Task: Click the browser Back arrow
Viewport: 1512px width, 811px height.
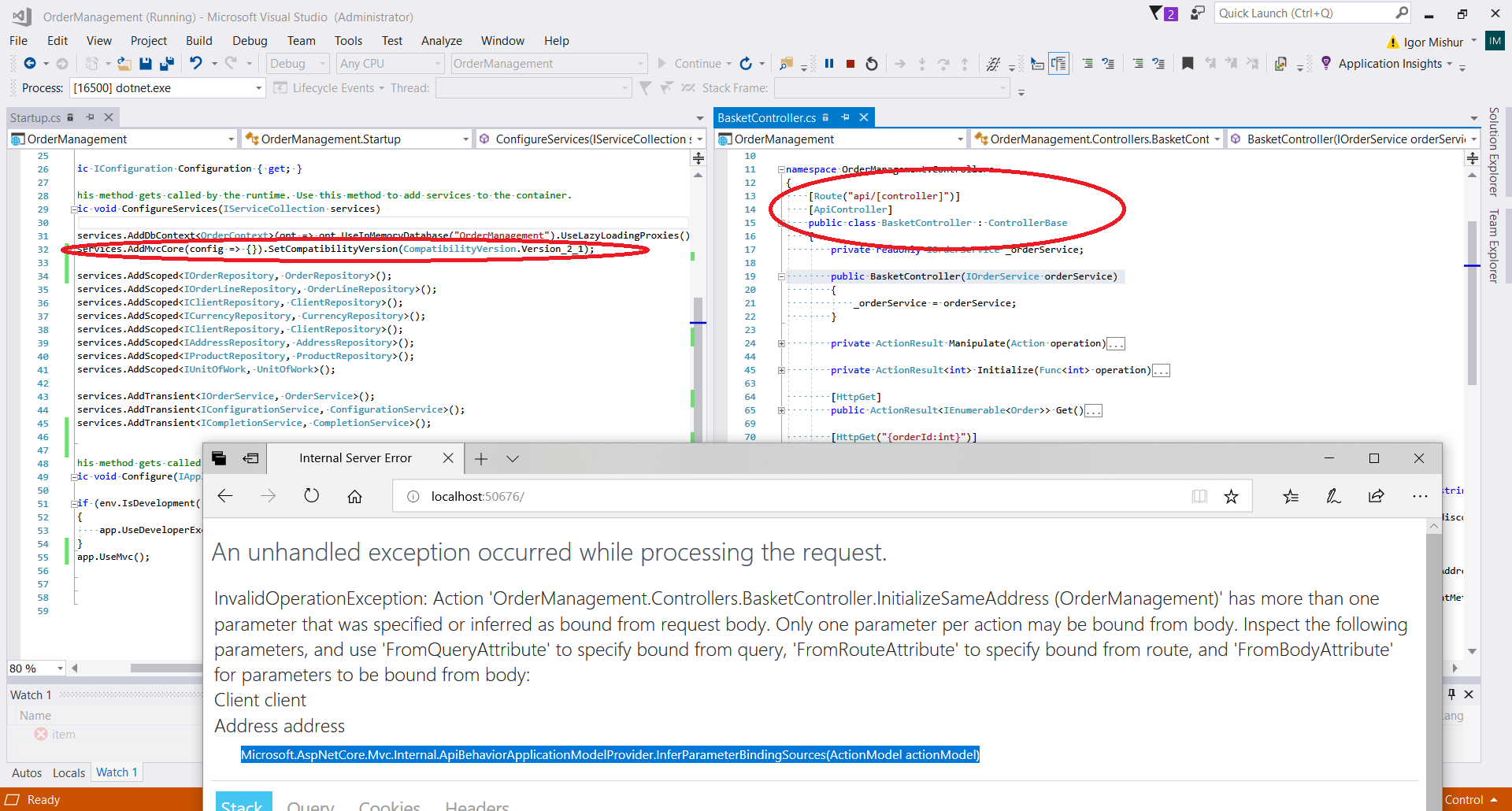Action: click(x=225, y=496)
